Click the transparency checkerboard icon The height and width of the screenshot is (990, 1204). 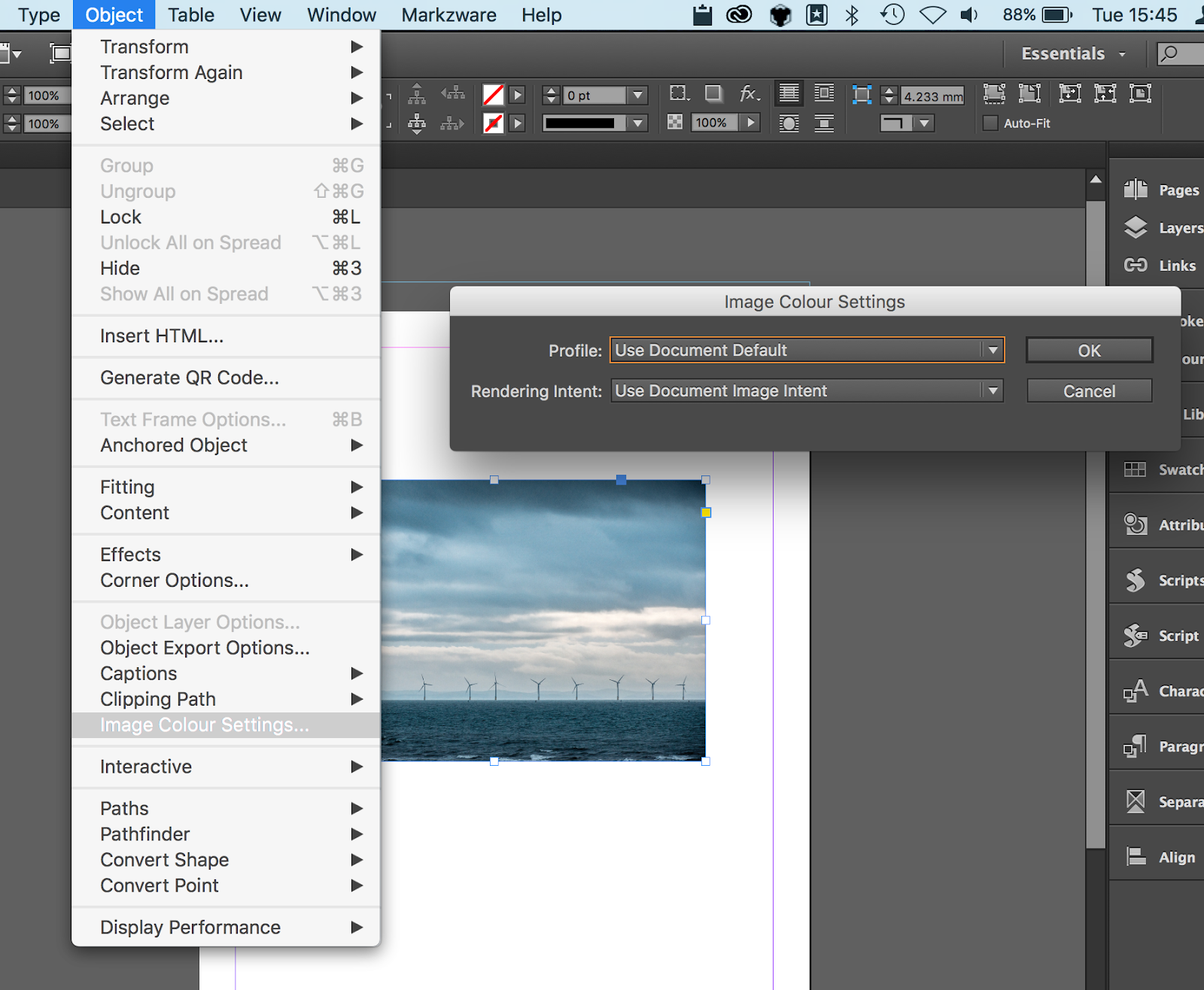675,122
